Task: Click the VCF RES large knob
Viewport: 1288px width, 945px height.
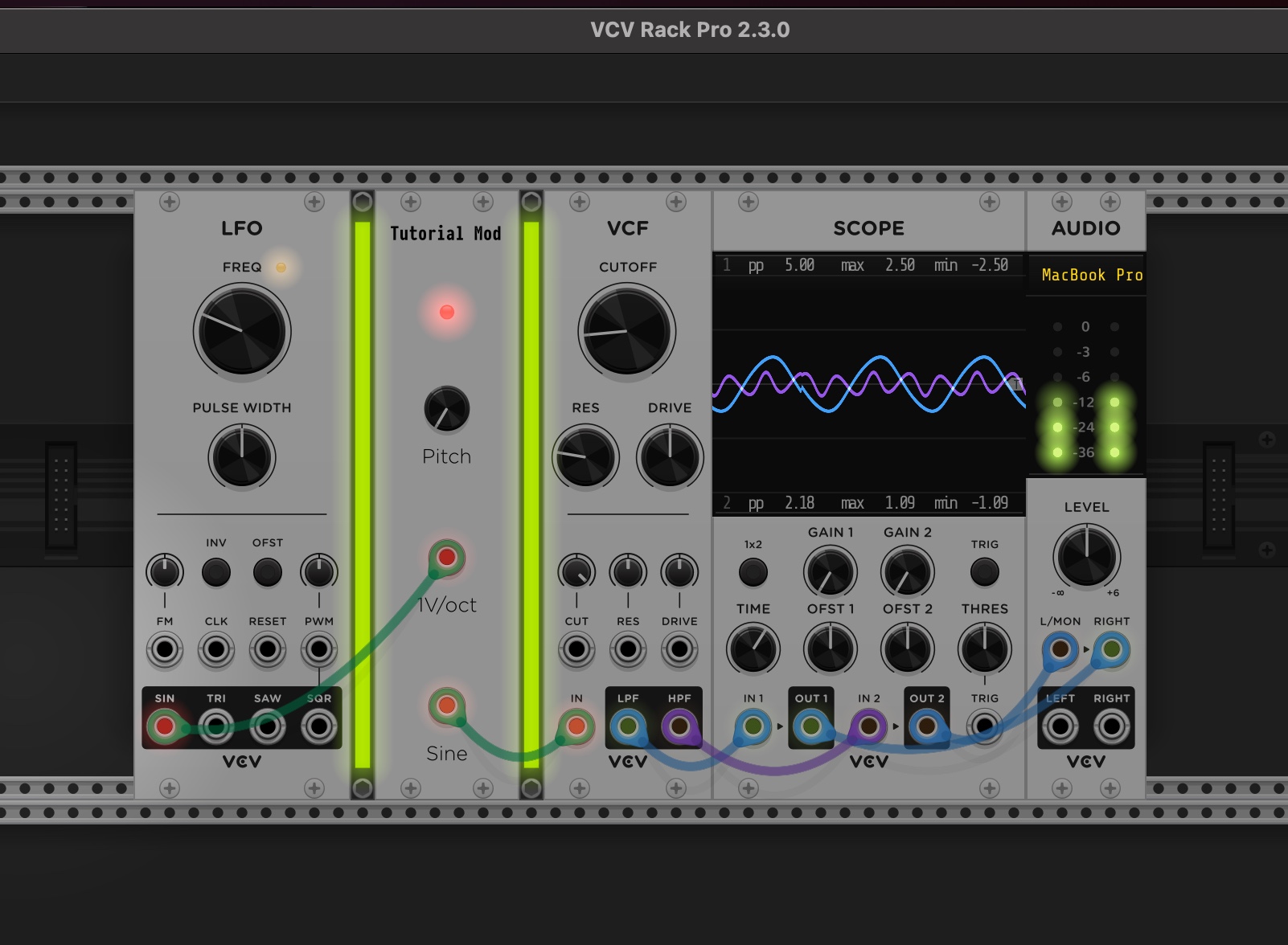Action: 586,456
